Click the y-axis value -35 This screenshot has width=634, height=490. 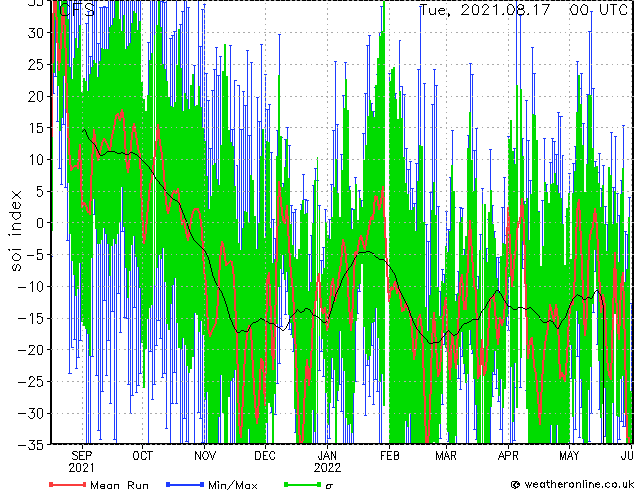(x=31, y=445)
